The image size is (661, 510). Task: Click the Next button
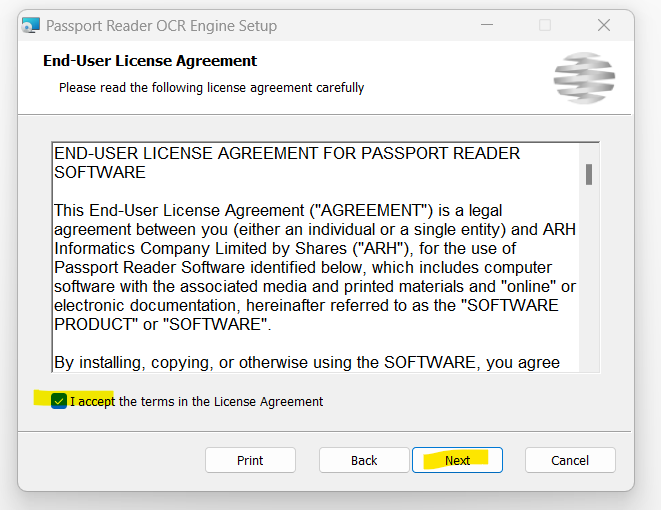pyautogui.click(x=457, y=460)
